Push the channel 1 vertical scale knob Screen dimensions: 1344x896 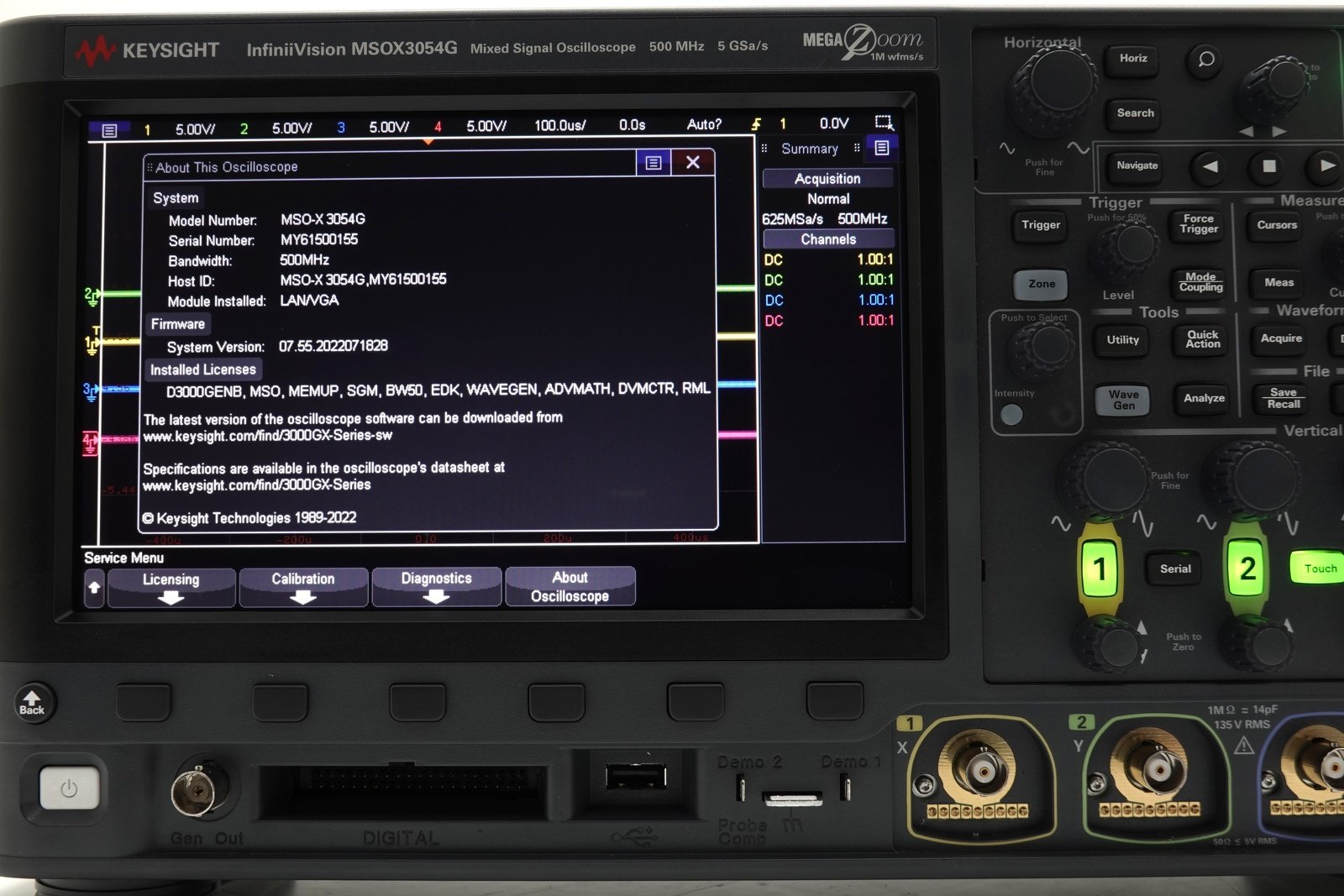1104,479
